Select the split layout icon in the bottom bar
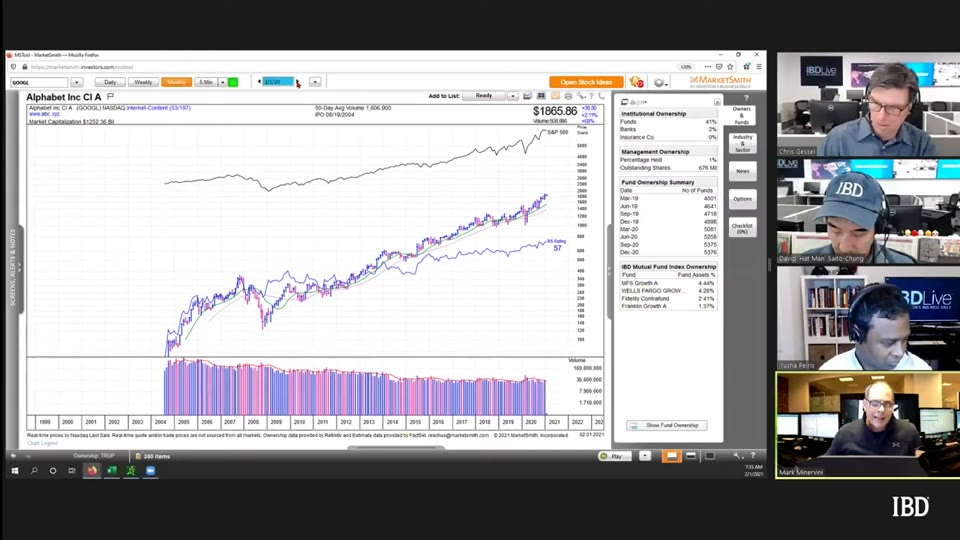The height and width of the screenshot is (540, 960). (x=691, y=456)
